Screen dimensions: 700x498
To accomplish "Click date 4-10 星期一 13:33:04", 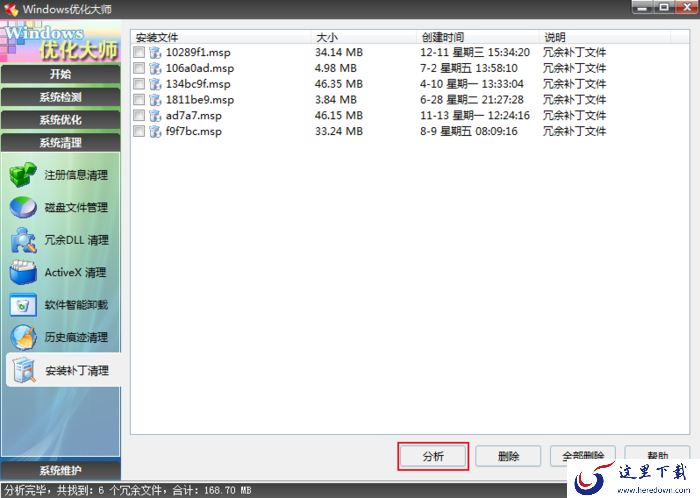I will point(472,84).
